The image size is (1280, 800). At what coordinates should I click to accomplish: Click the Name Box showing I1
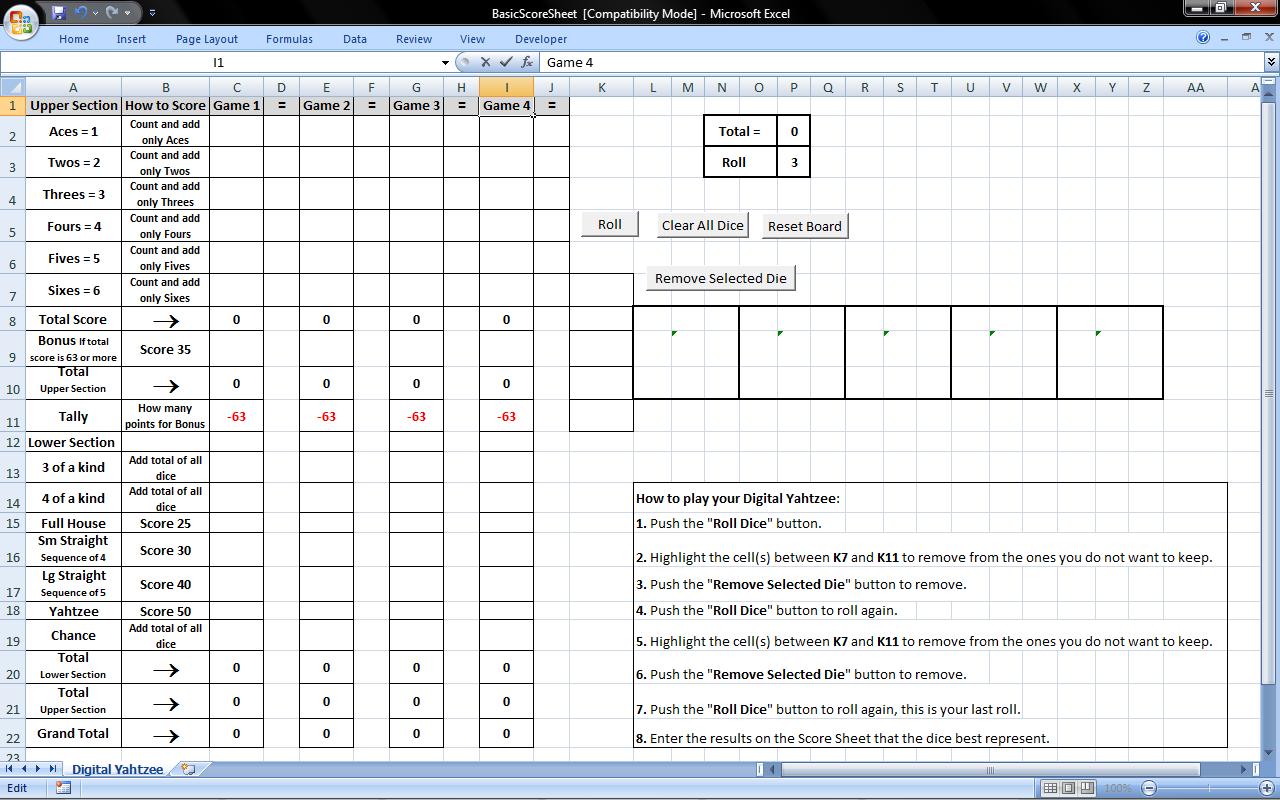click(219, 62)
